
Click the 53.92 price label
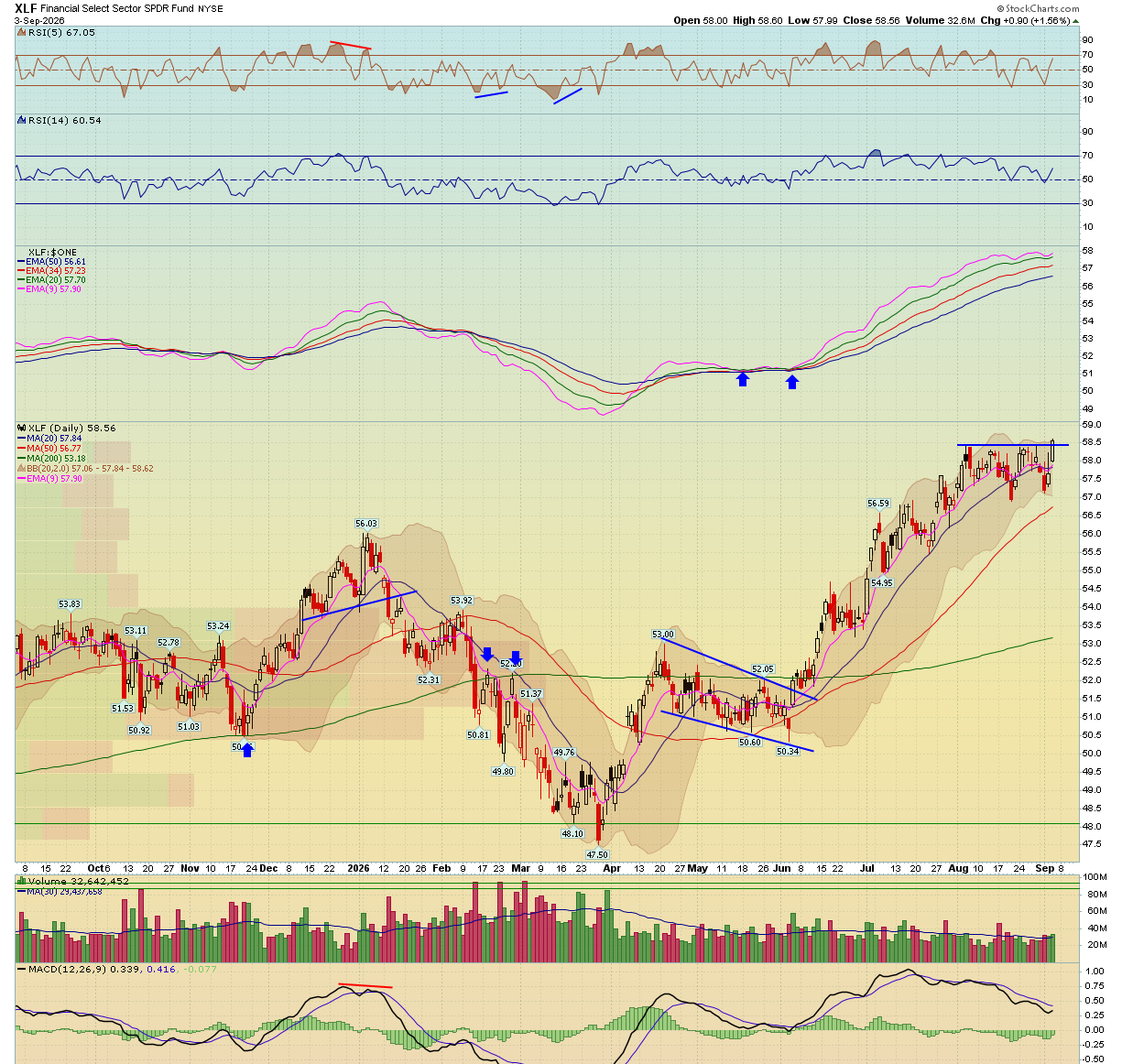click(461, 602)
